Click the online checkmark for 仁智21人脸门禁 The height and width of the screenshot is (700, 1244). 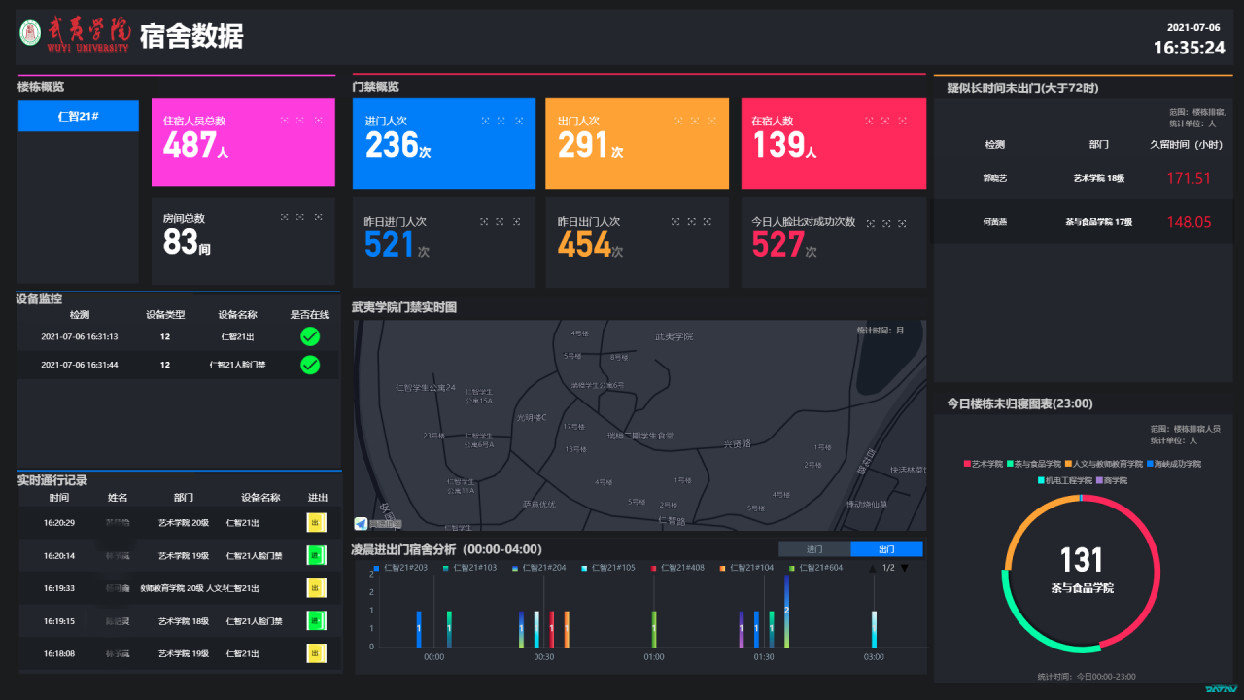(x=310, y=365)
